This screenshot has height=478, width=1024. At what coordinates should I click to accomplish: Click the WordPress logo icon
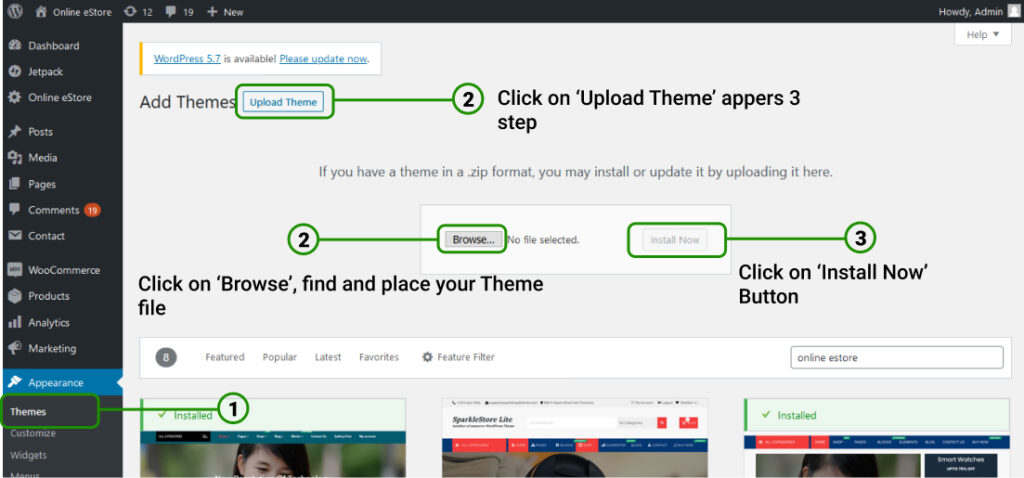tap(15, 12)
